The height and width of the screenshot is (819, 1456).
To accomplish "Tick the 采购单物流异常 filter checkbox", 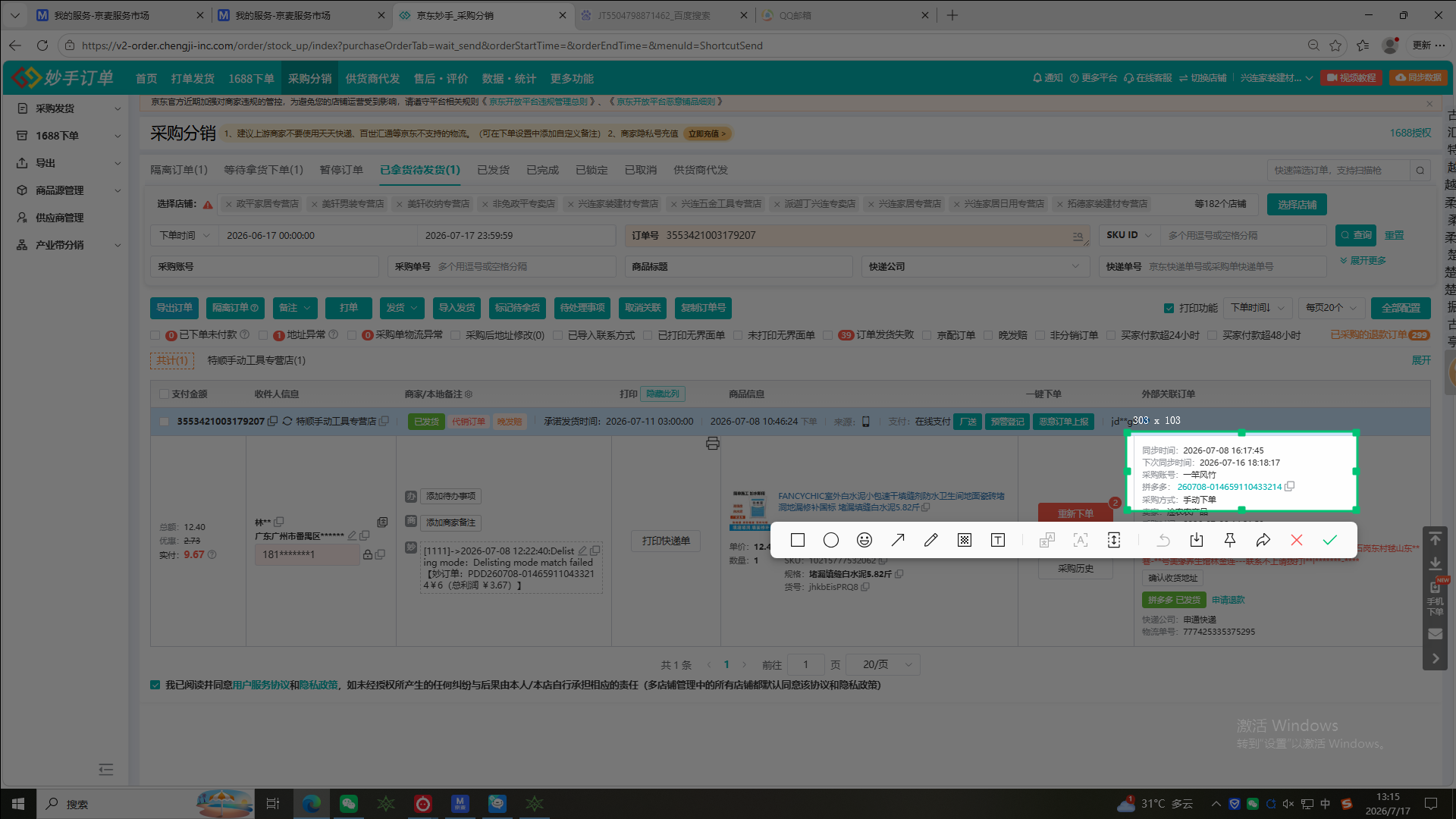I will [352, 335].
